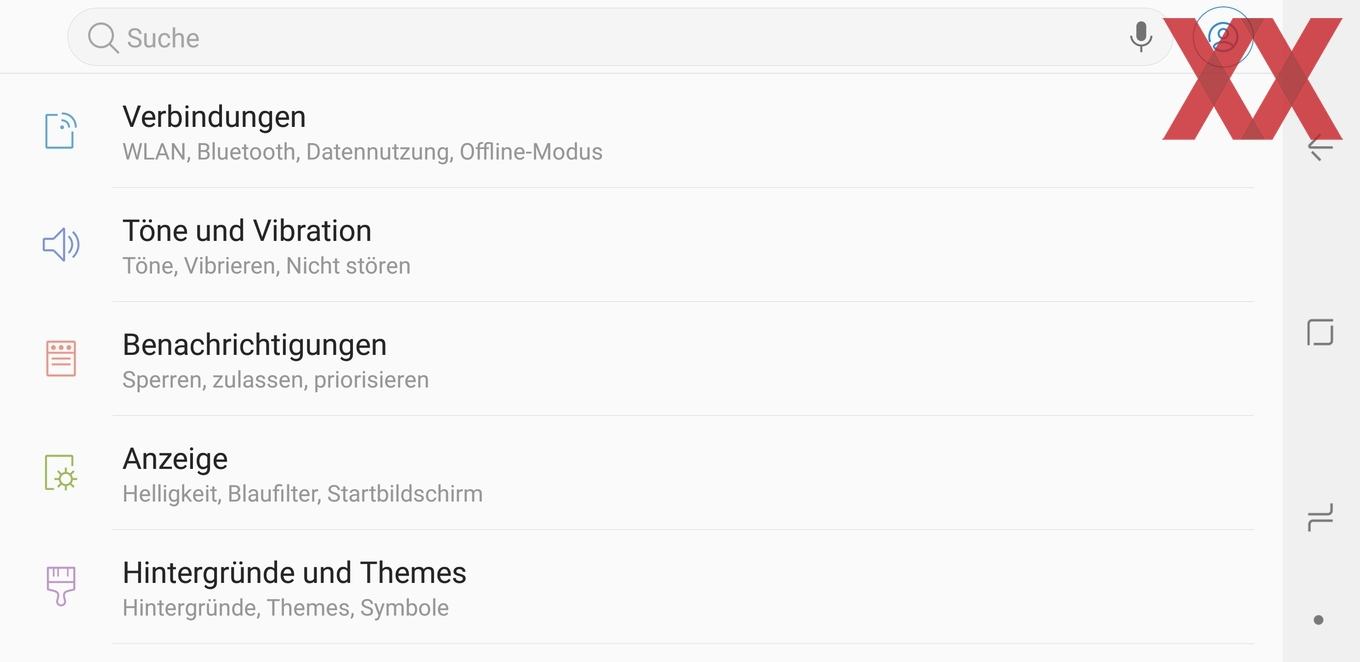Click the Suche search input field
Screen dimensions: 1360x662
point(600,38)
